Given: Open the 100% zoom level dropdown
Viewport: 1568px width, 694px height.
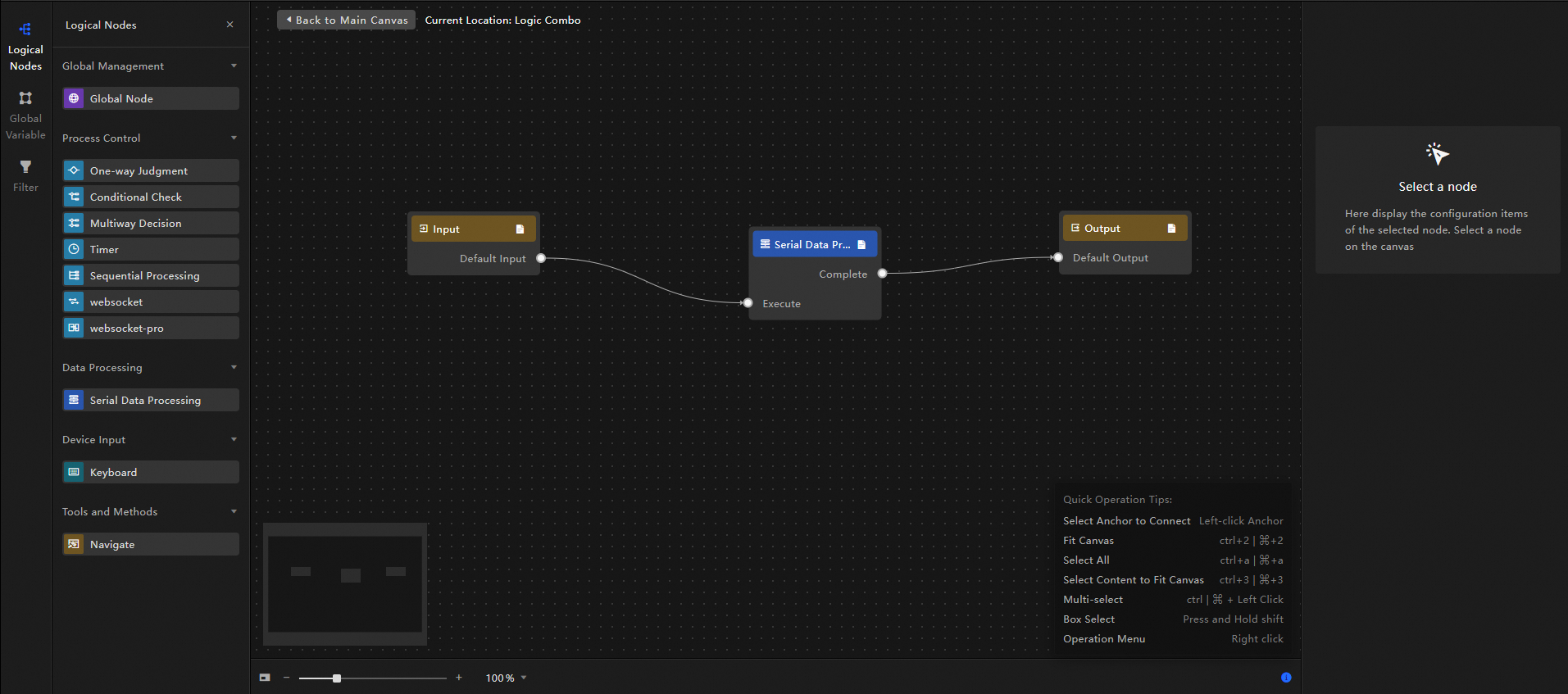Looking at the screenshot, I should (506, 678).
